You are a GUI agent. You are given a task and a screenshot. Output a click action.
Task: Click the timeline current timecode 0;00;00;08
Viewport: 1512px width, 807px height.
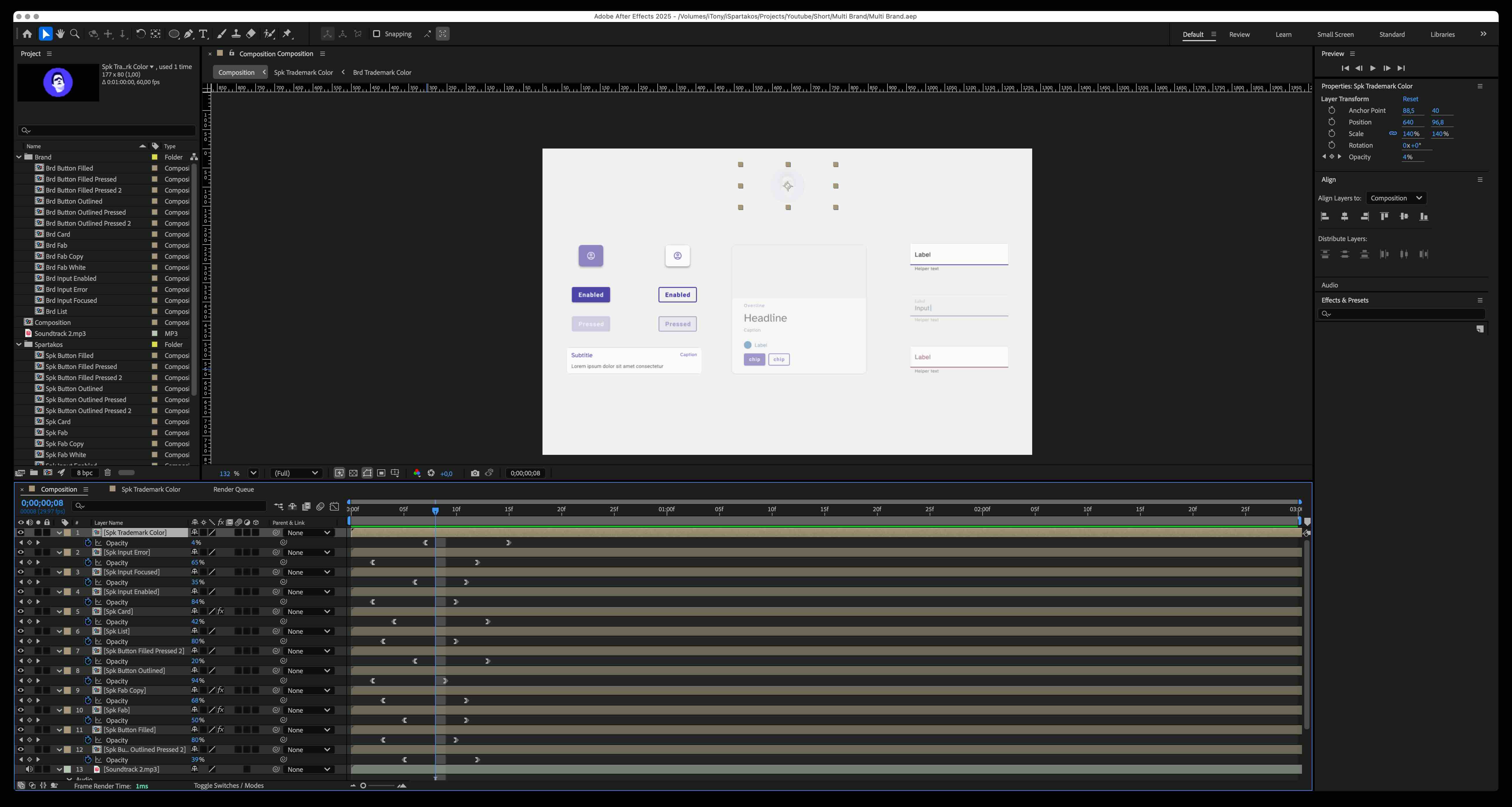coord(42,503)
